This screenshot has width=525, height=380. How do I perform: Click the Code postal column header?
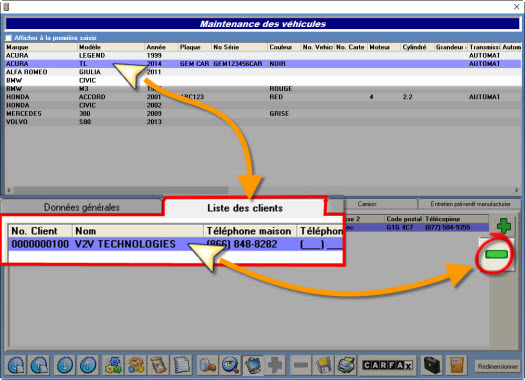point(404,219)
